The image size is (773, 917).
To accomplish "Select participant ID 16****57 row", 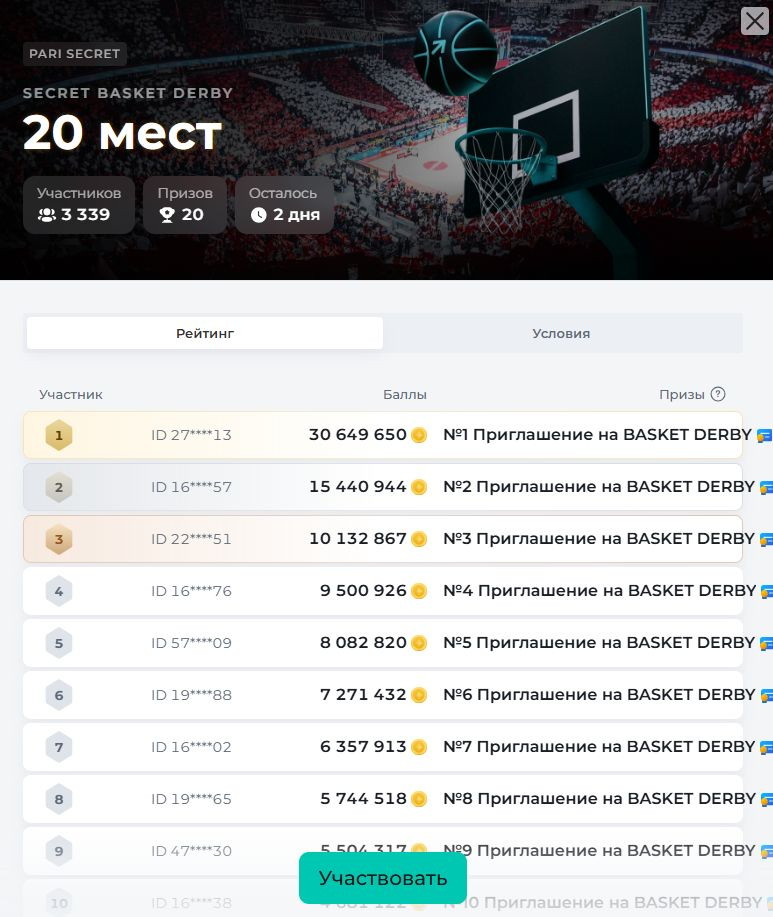I will (x=191, y=487).
